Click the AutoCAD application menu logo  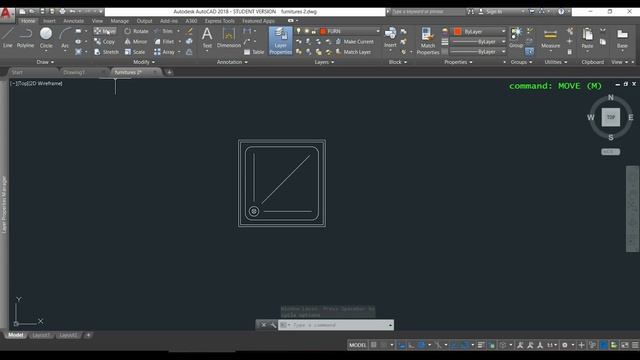[7, 14]
